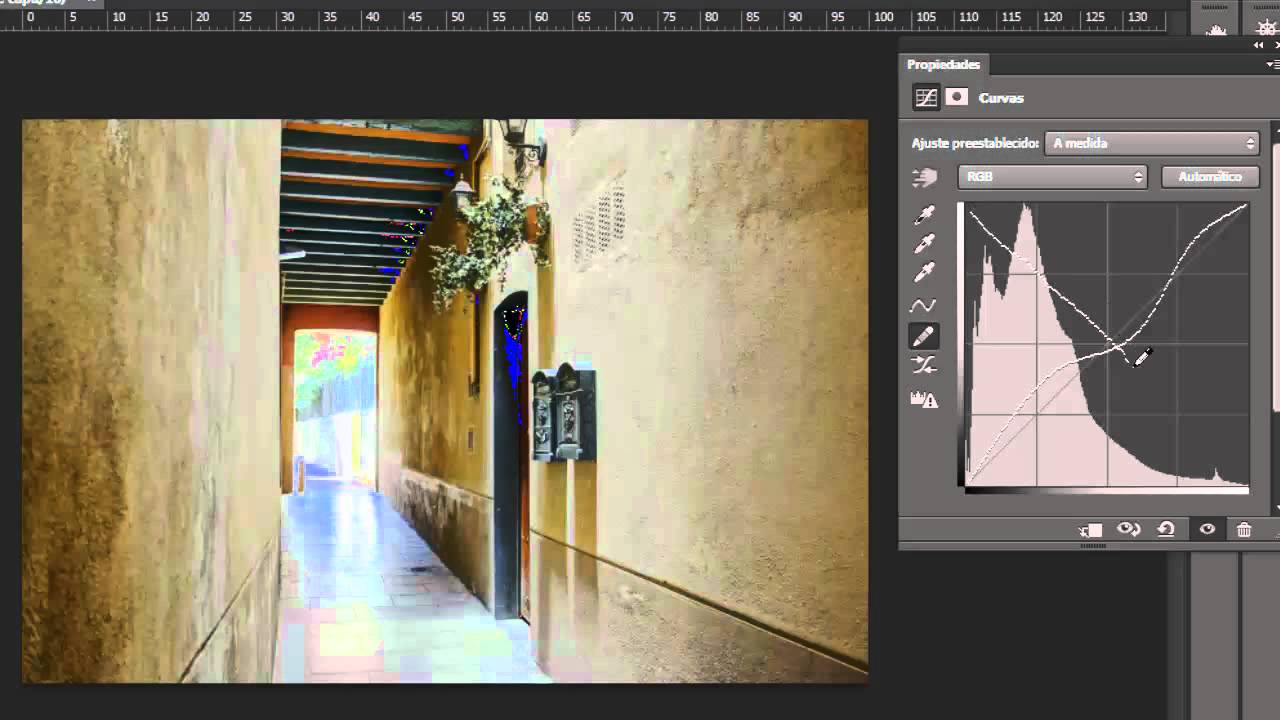
Task: Pick the white point eyedropper
Action: point(924,273)
